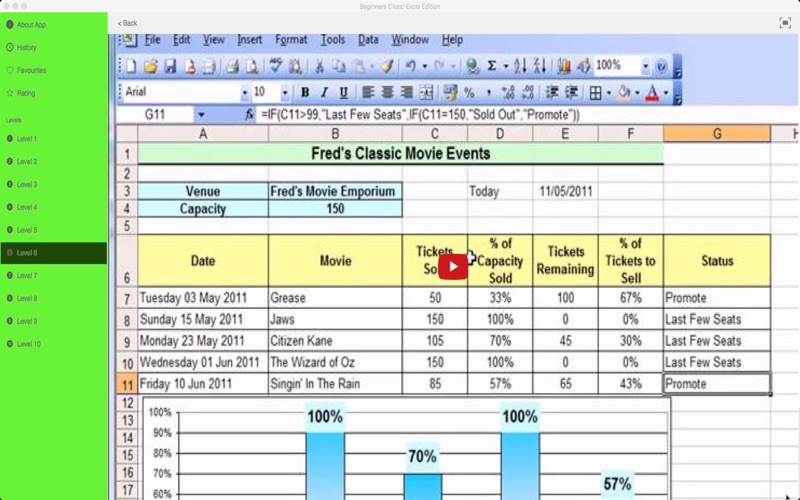
Task: Click the Help question mark icon
Action: 661,66
